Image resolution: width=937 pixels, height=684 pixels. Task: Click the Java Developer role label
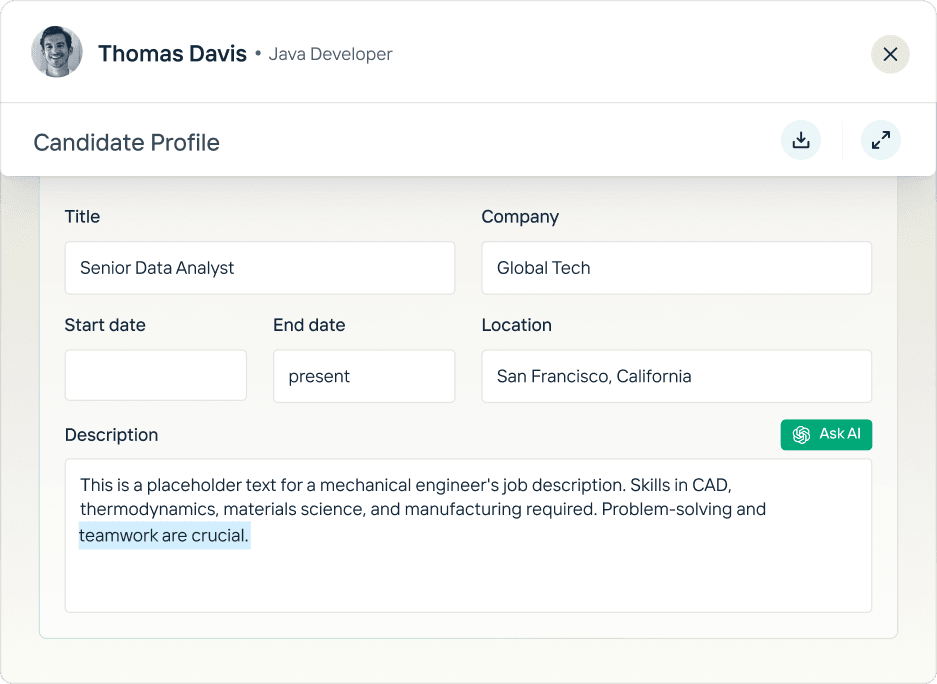point(330,54)
